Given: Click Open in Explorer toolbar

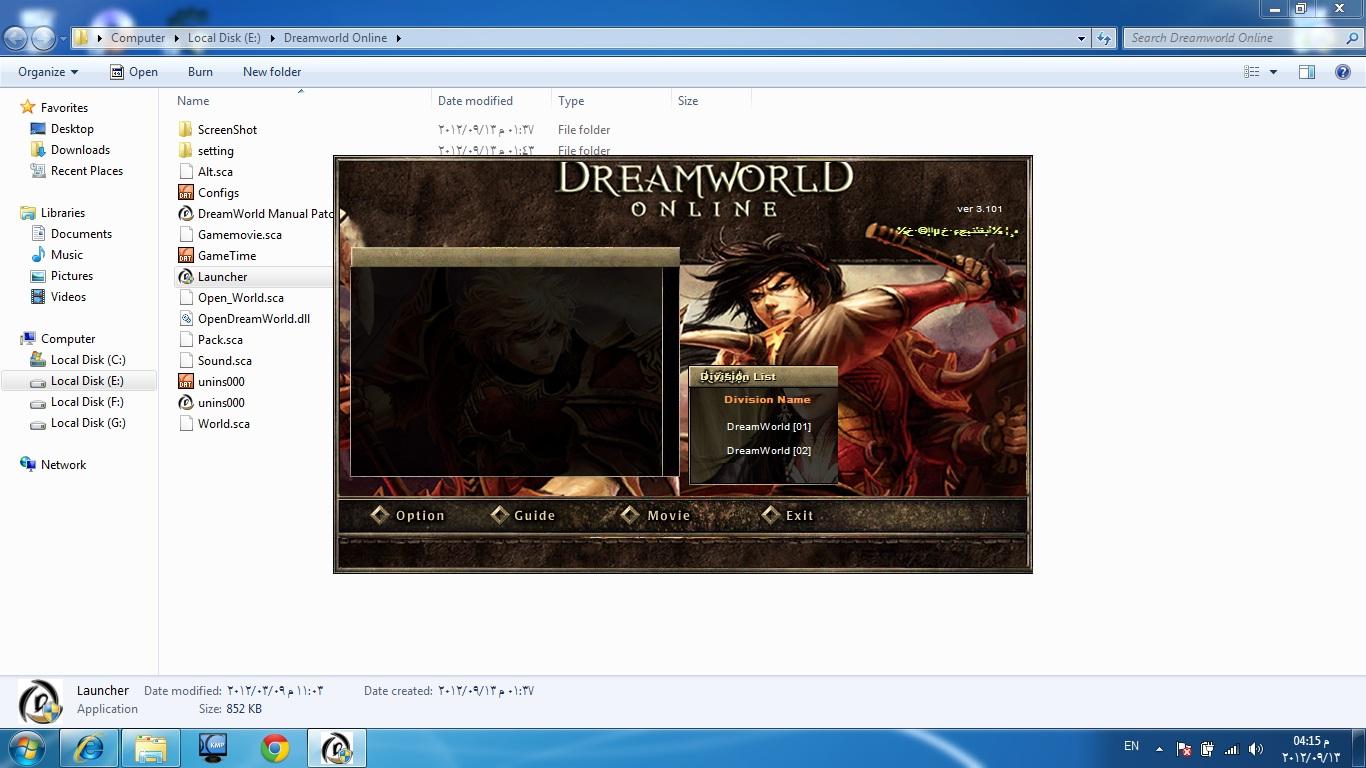Looking at the screenshot, I should point(134,72).
